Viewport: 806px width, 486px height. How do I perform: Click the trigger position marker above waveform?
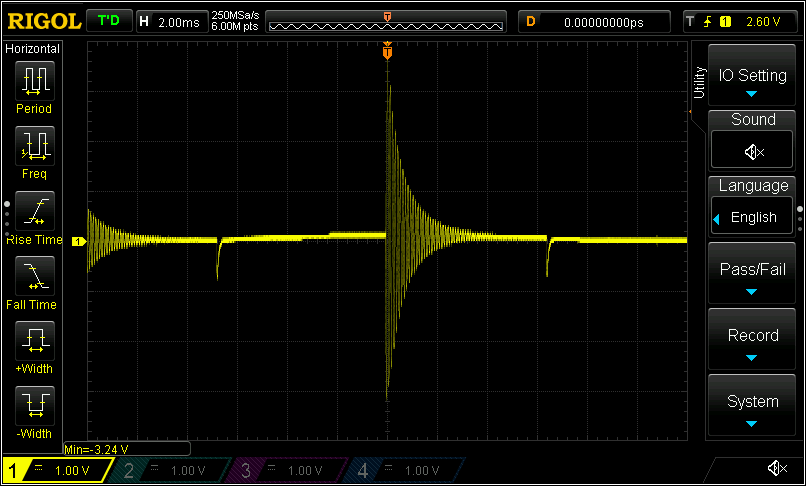tap(387, 53)
